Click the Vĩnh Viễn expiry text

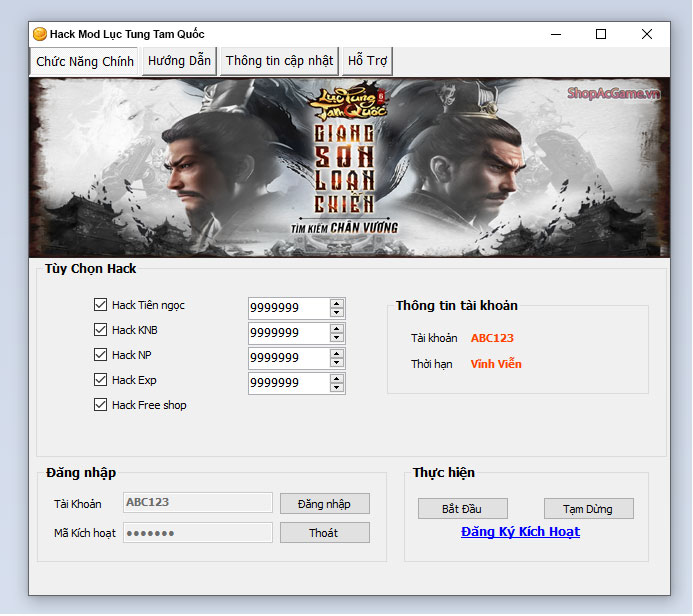pyautogui.click(x=496, y=364)
